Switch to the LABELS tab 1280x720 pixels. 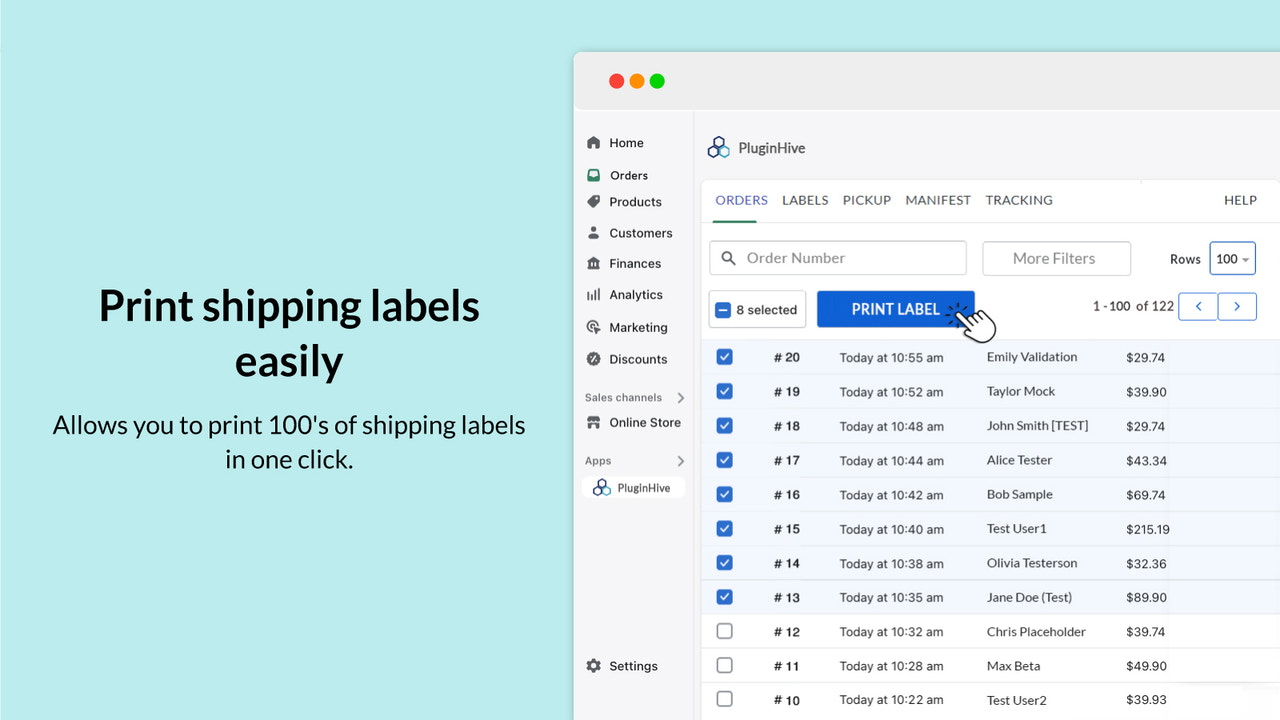tap(805, 200)
